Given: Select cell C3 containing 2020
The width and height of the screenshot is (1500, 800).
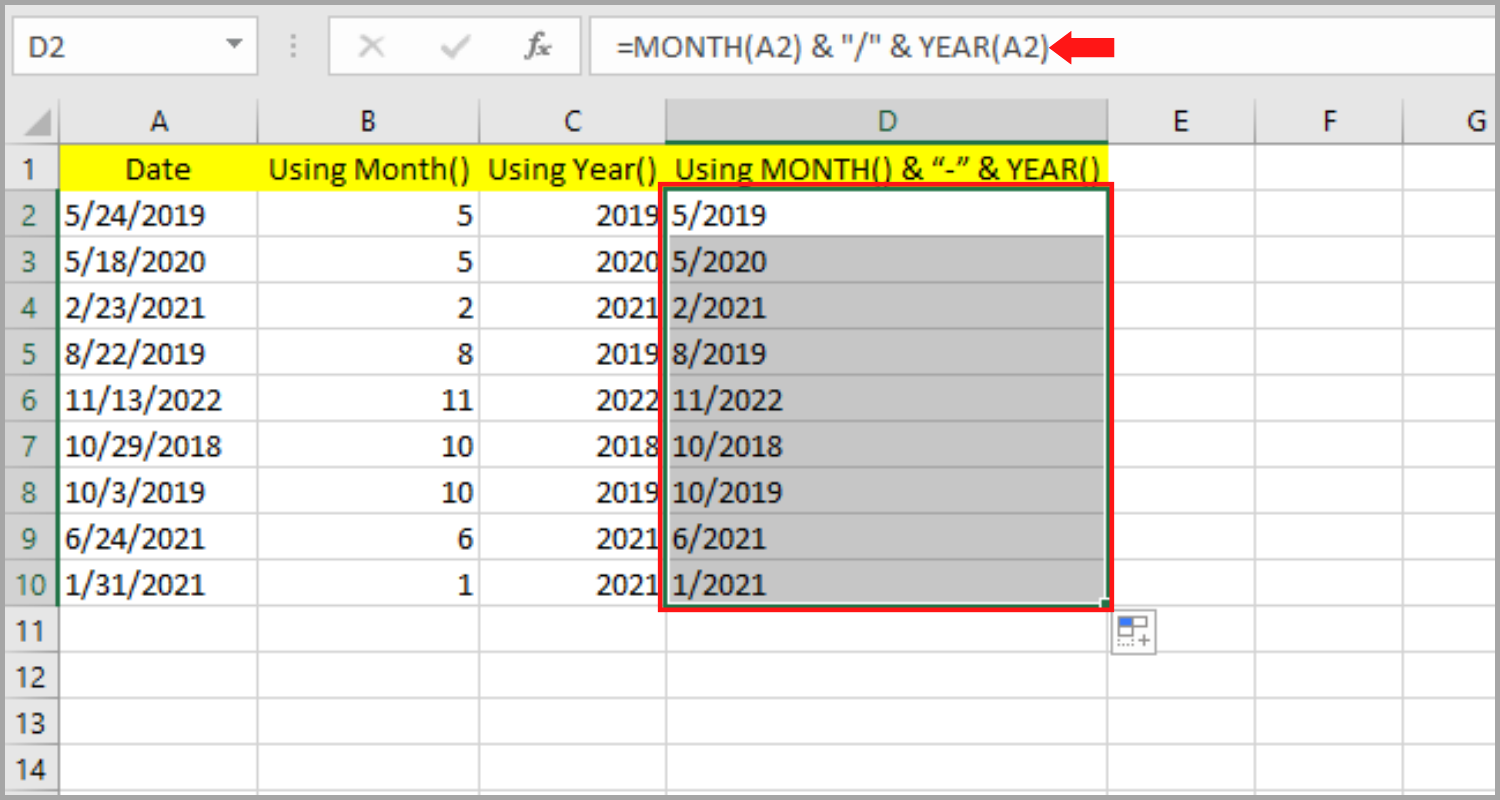Looking at the screenshot, I should [571, 260].
